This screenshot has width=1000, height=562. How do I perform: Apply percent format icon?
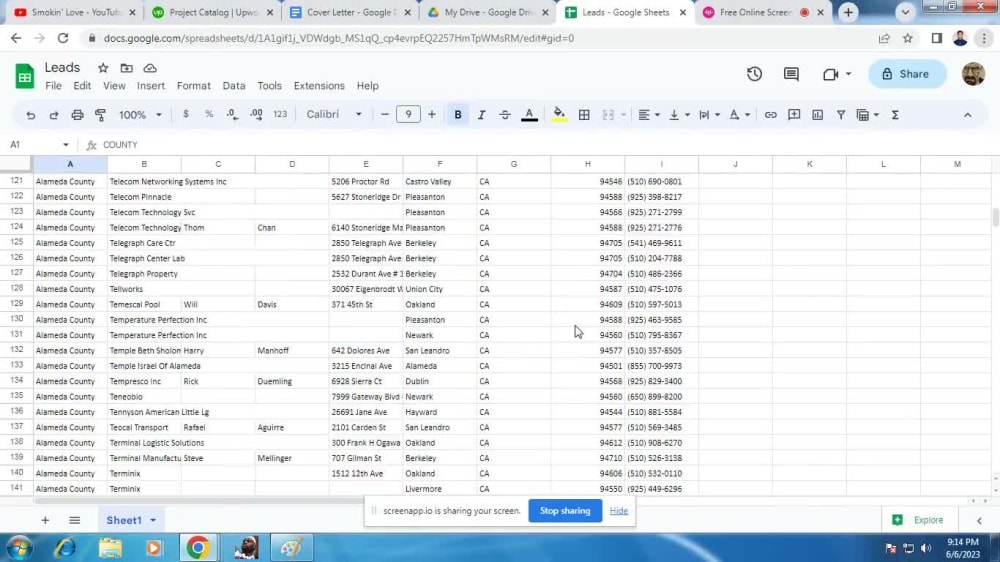tap(209, 115)
